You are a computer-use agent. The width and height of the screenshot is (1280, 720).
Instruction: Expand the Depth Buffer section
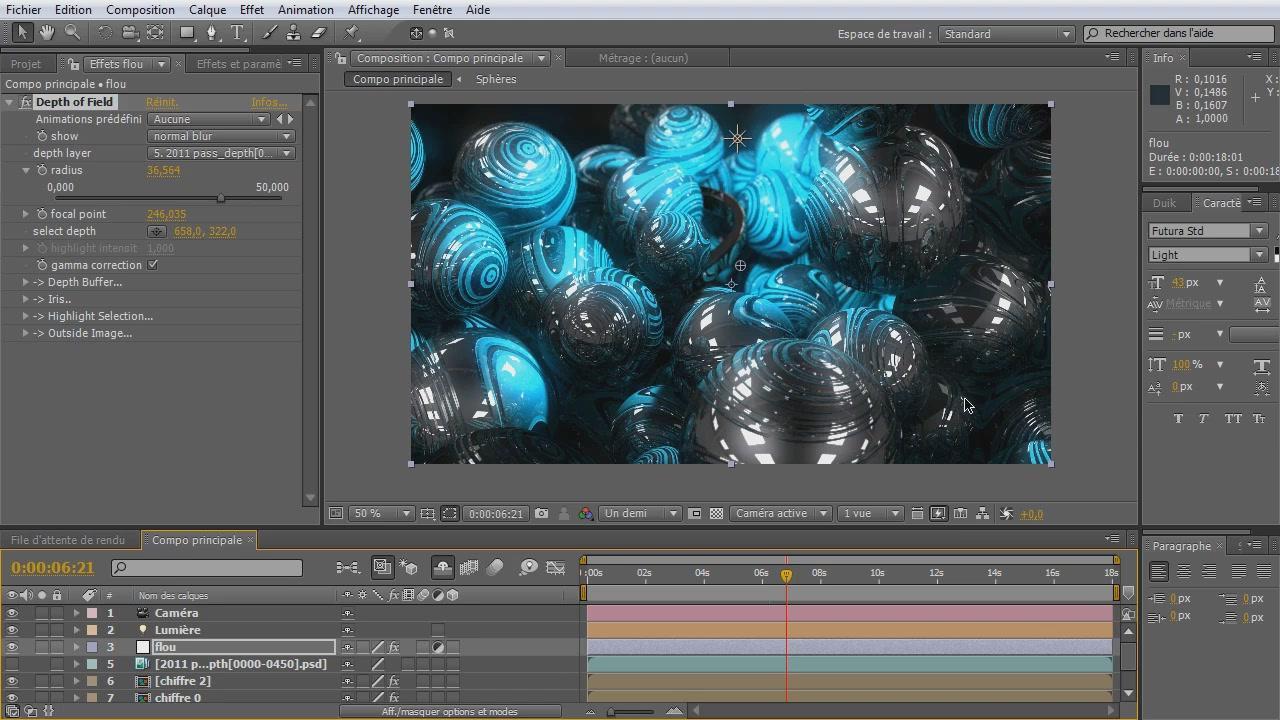click(26, 282)
